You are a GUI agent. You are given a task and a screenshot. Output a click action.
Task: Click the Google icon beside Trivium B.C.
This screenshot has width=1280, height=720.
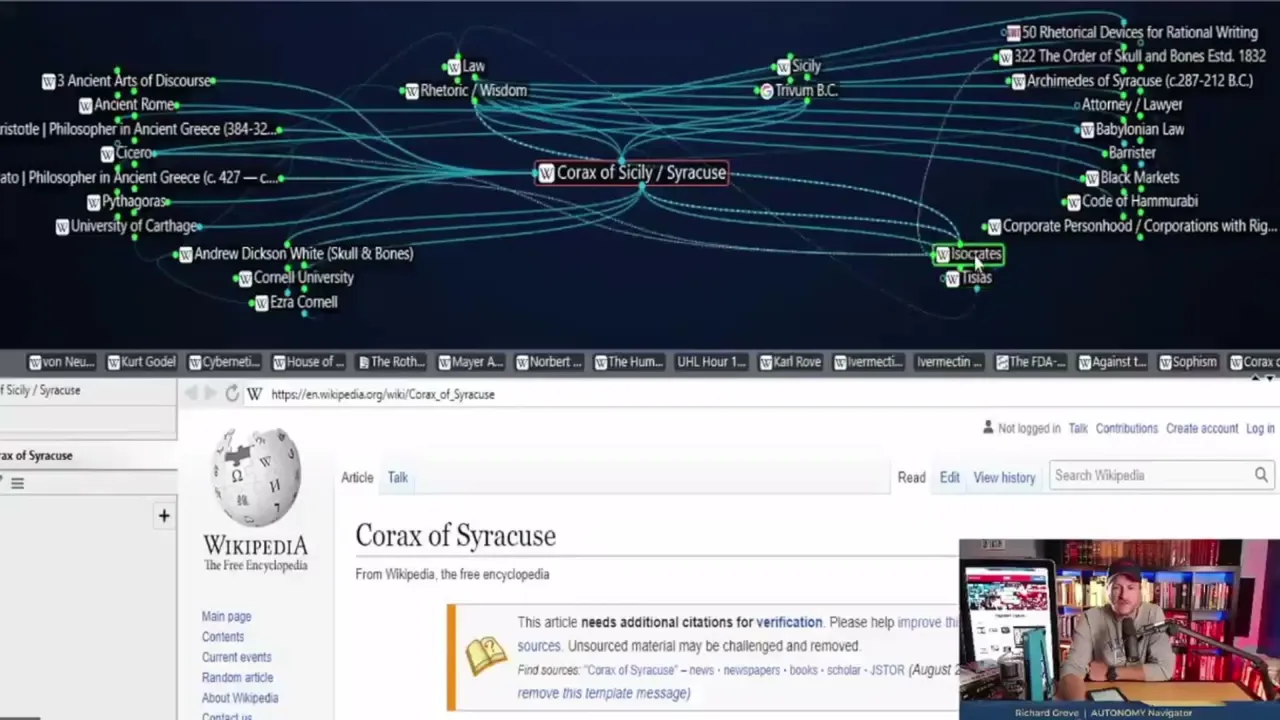tap(767, 91)
